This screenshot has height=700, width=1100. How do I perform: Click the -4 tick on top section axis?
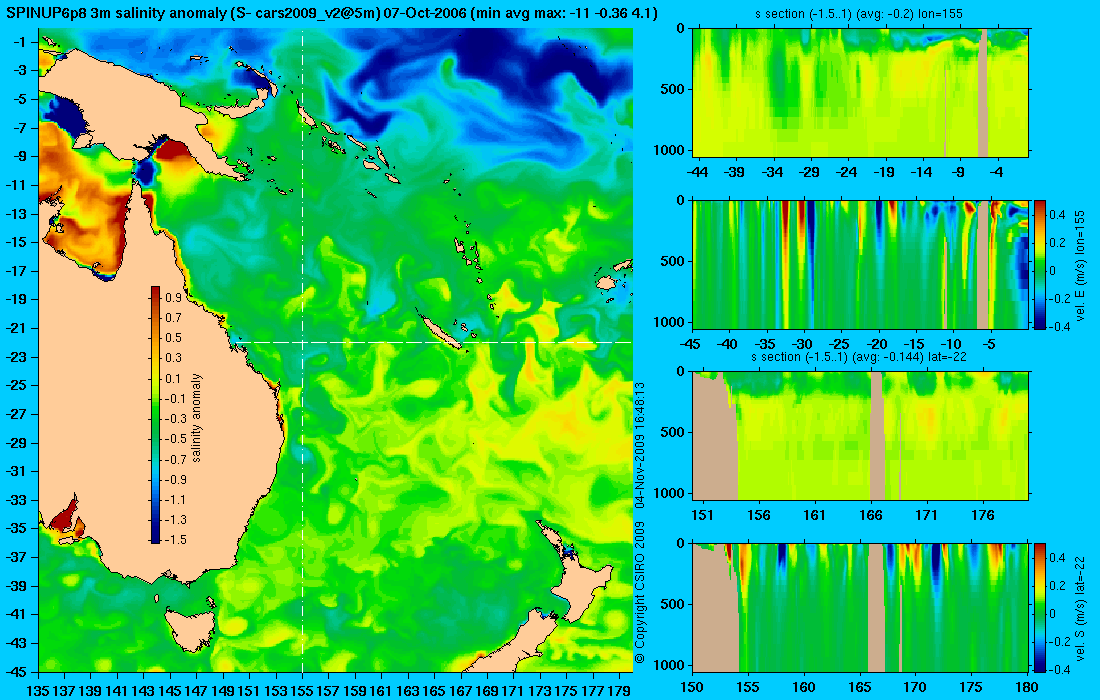click(996, 172)
